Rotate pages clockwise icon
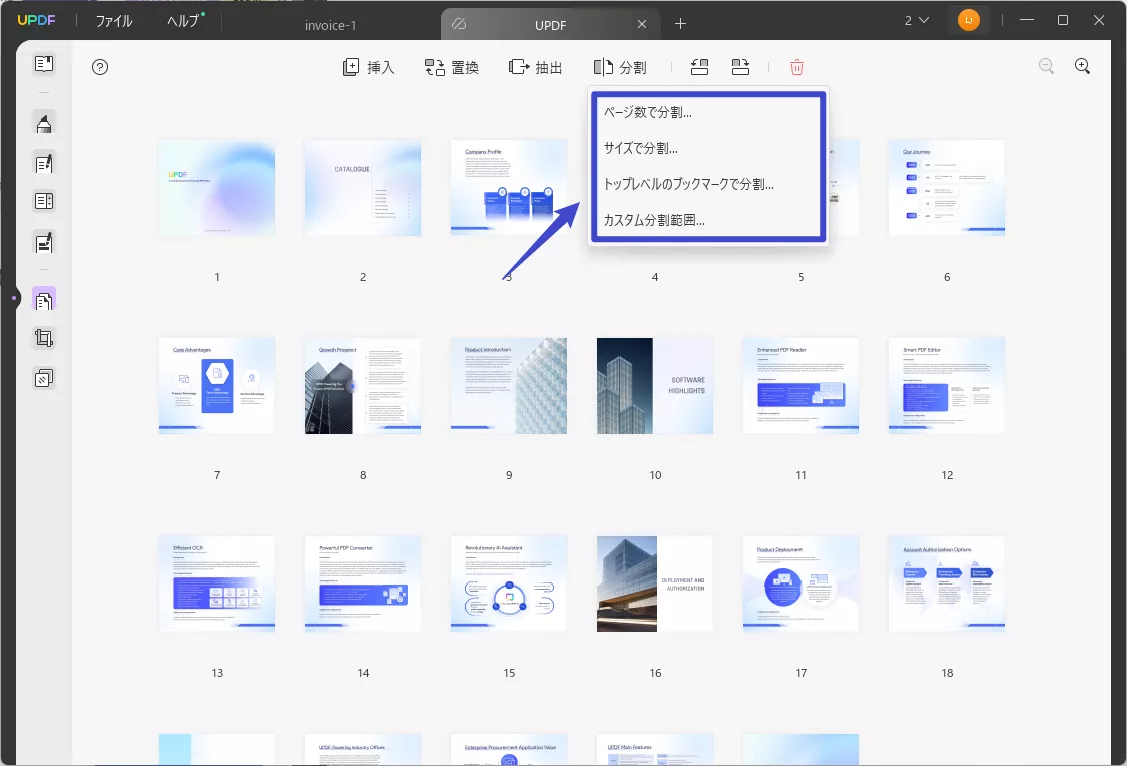Image resolution: width=1127 pixels, height=766 pixels. click(740, 68)
